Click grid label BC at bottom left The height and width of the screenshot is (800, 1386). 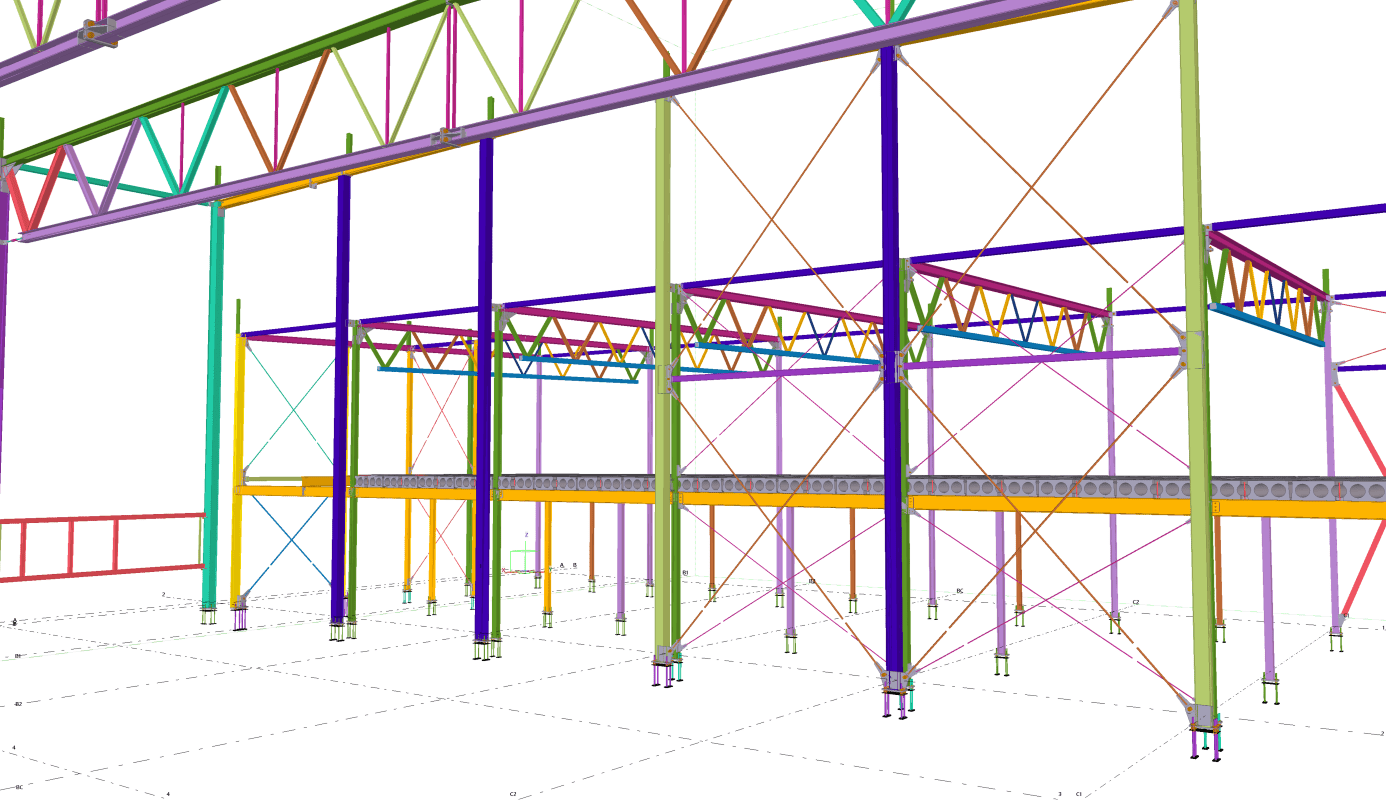(19, 787)
